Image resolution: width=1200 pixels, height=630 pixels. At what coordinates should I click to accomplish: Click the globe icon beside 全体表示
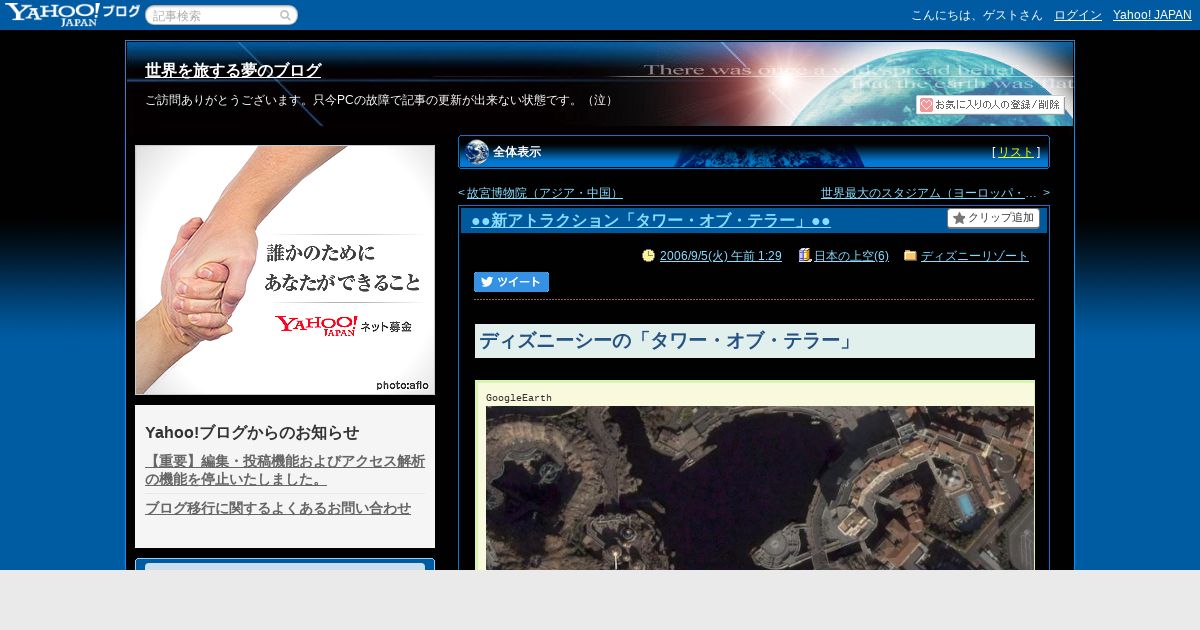pos(477,152)
